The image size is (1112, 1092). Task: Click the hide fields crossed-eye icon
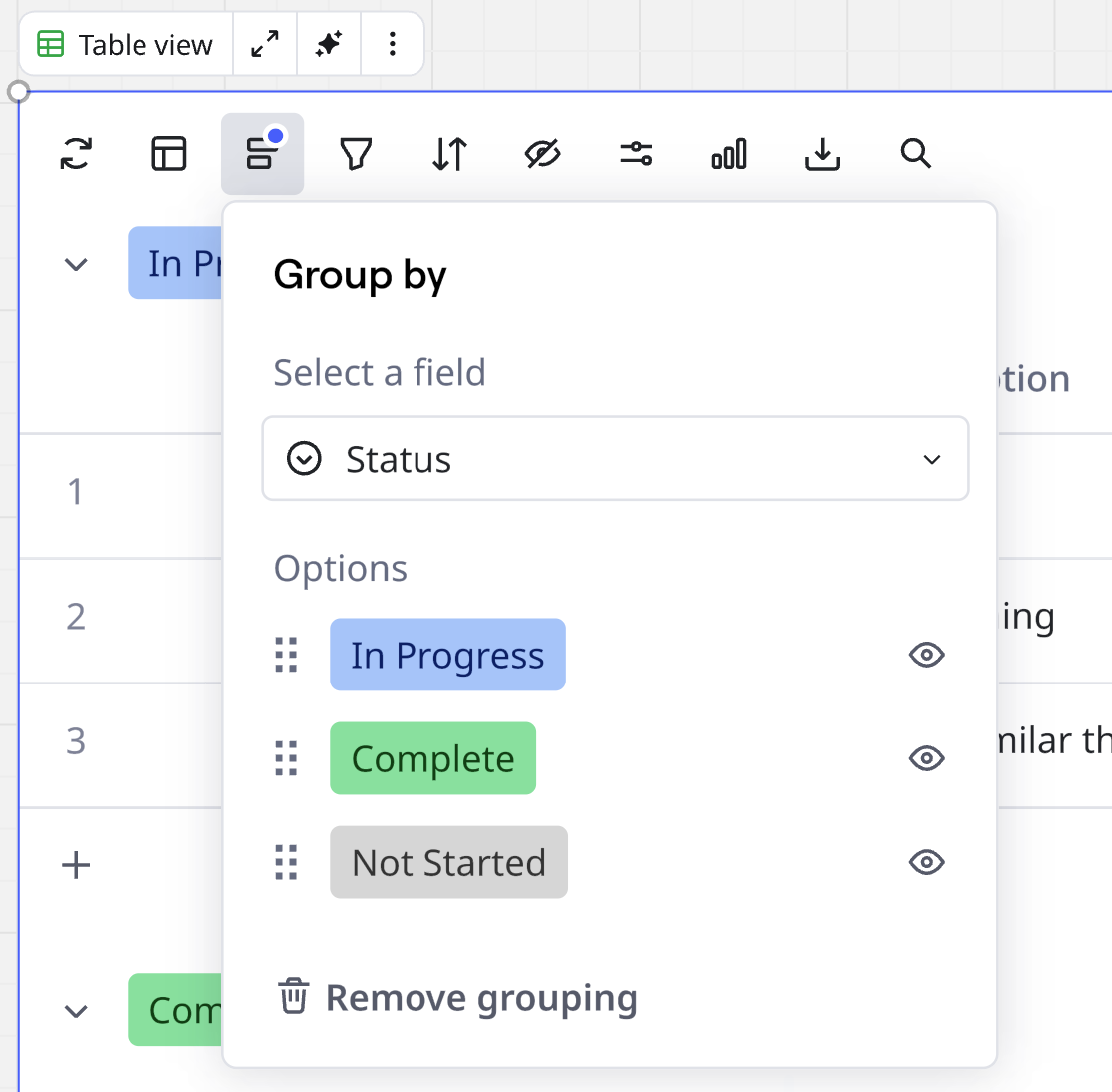tap(543, 154)
